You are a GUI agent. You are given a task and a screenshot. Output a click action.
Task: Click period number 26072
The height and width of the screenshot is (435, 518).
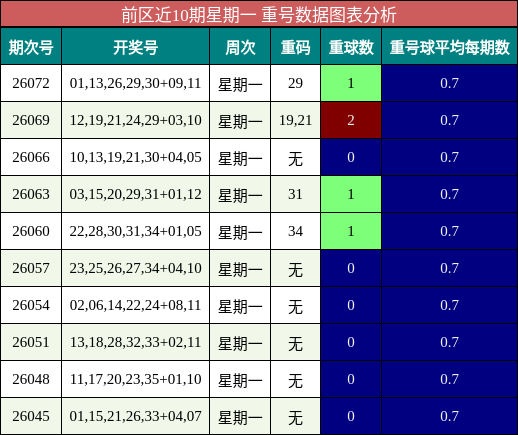point(31,83)
